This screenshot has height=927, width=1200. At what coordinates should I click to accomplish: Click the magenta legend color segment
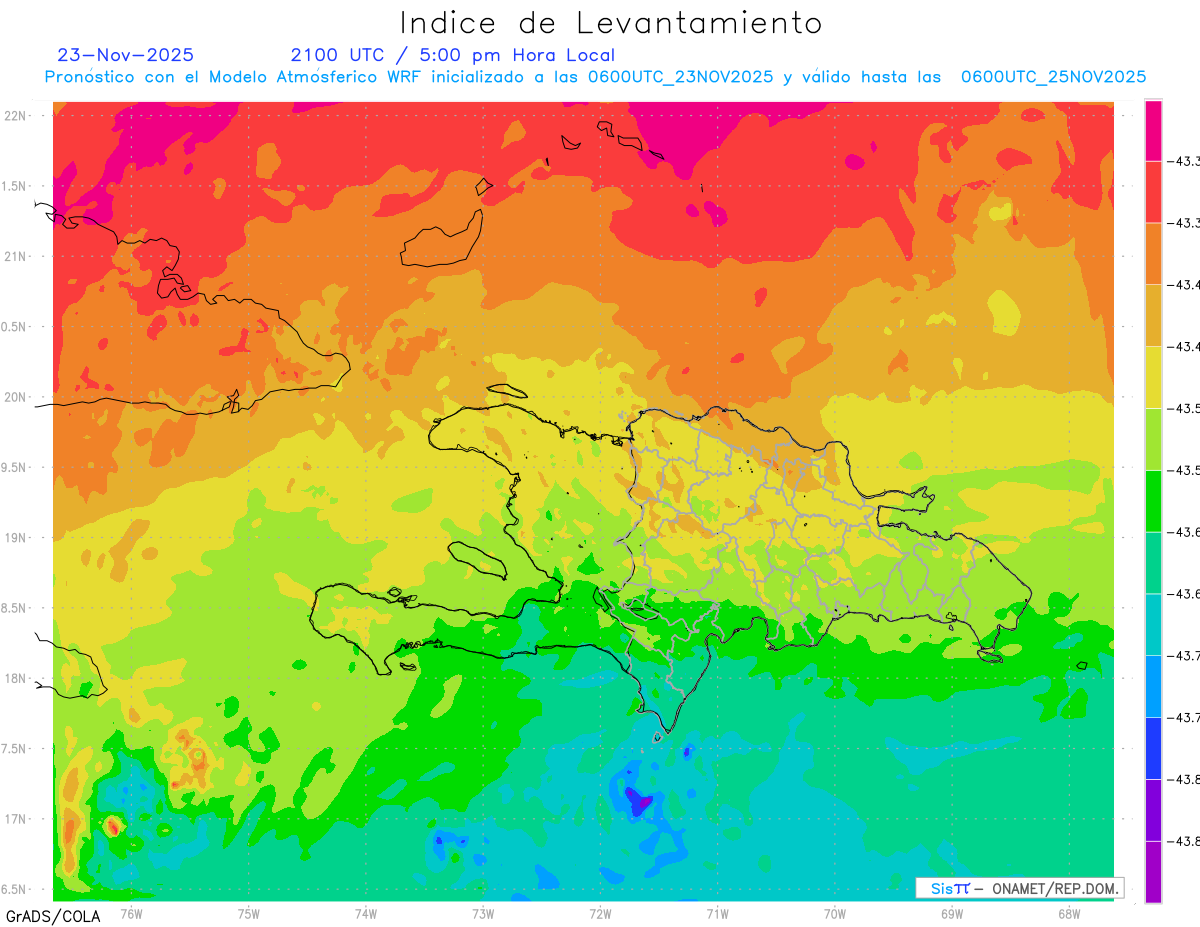(x=1153, y=130)
